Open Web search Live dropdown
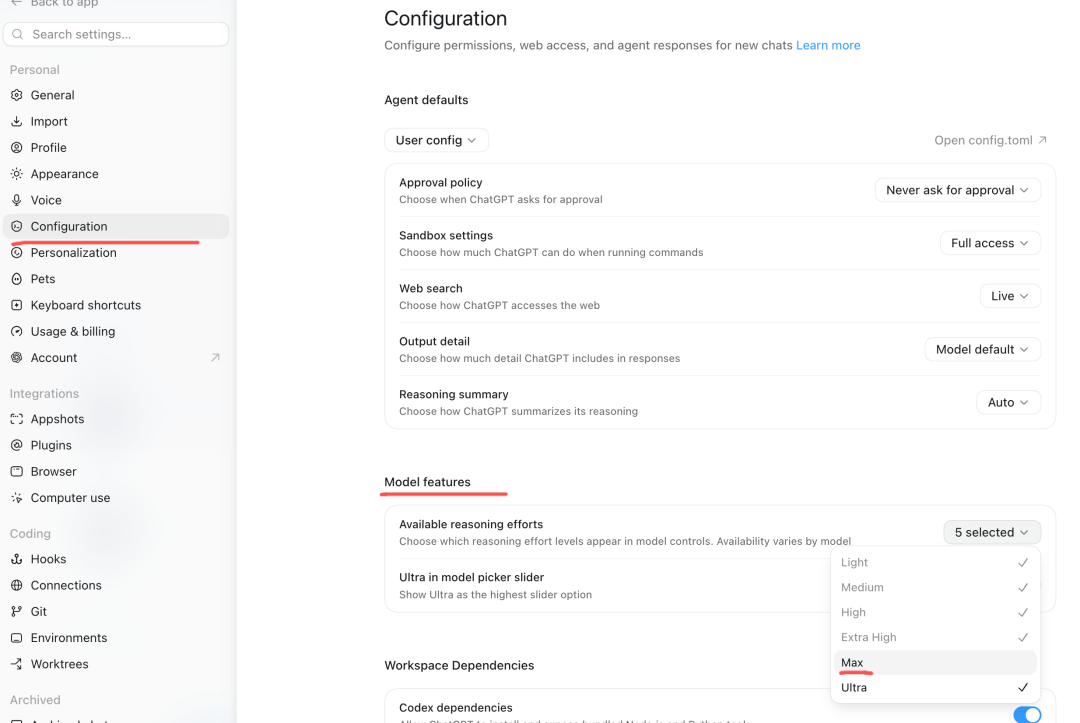Image resolution: width=1080 pixels, height=723 pixels. tap(1010, 296)
